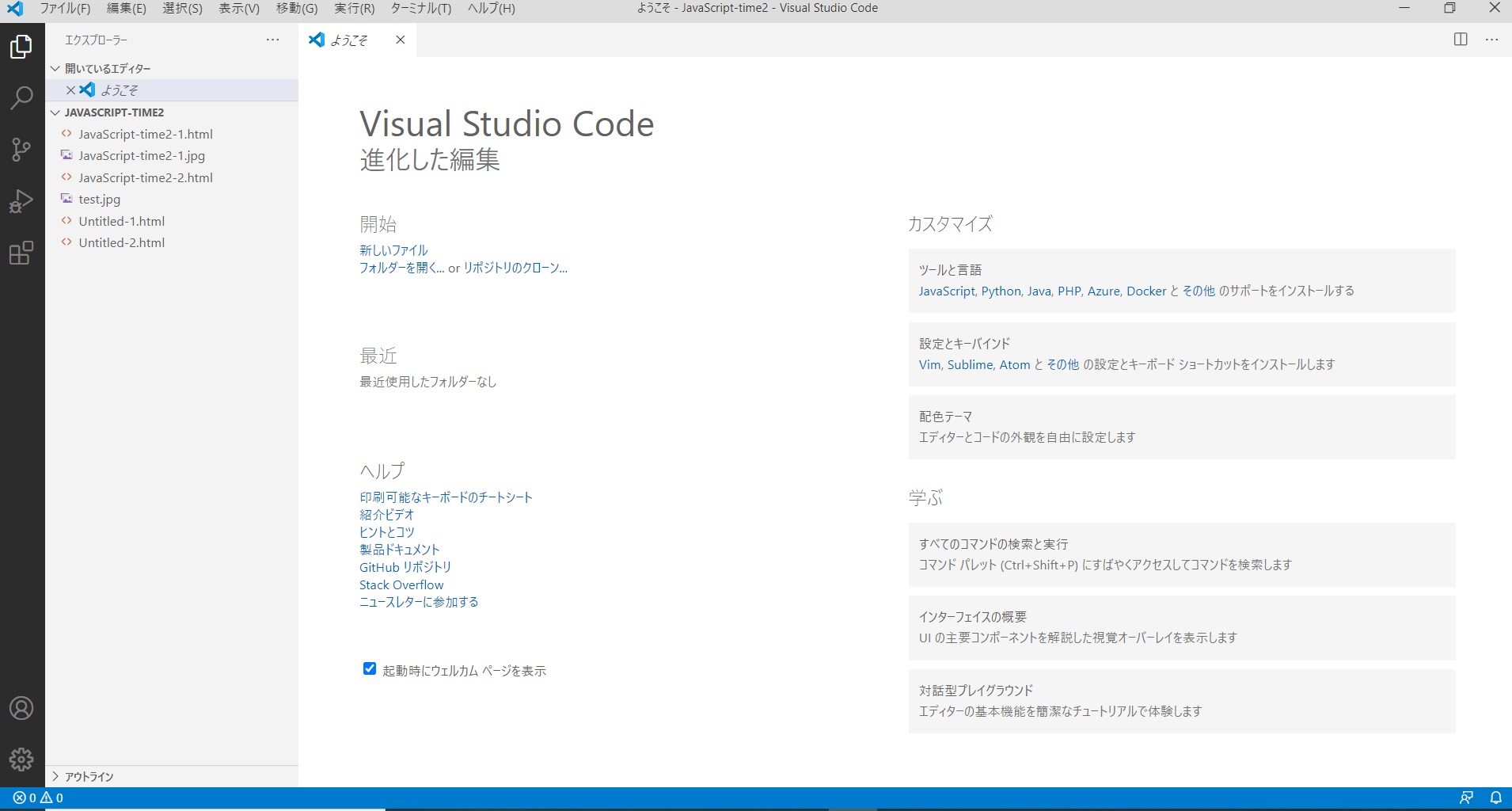The height and width of the screenshot is (811, 1512).
Task: Open the Extensions view
Action: pos(21,253)
